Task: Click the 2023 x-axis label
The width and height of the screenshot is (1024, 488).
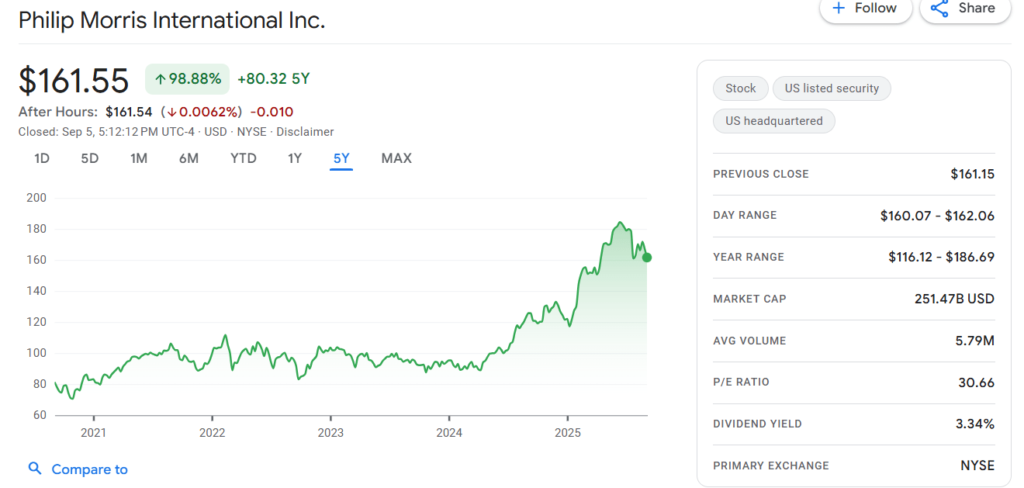Action: tap(330, 432)
